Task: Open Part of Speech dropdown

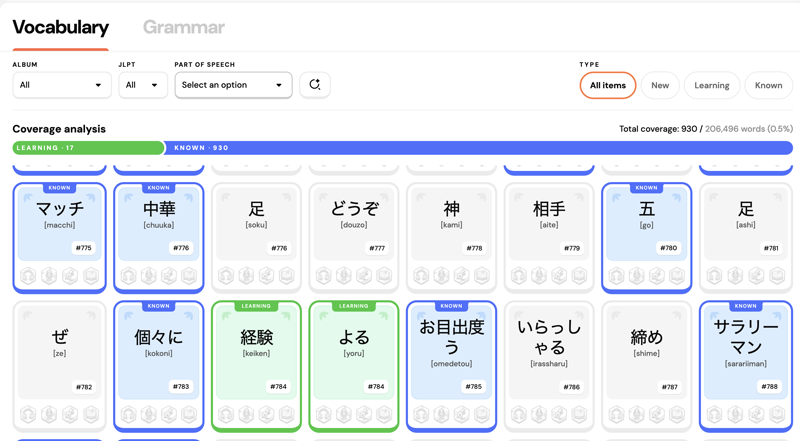Action: tap(233, 85)
